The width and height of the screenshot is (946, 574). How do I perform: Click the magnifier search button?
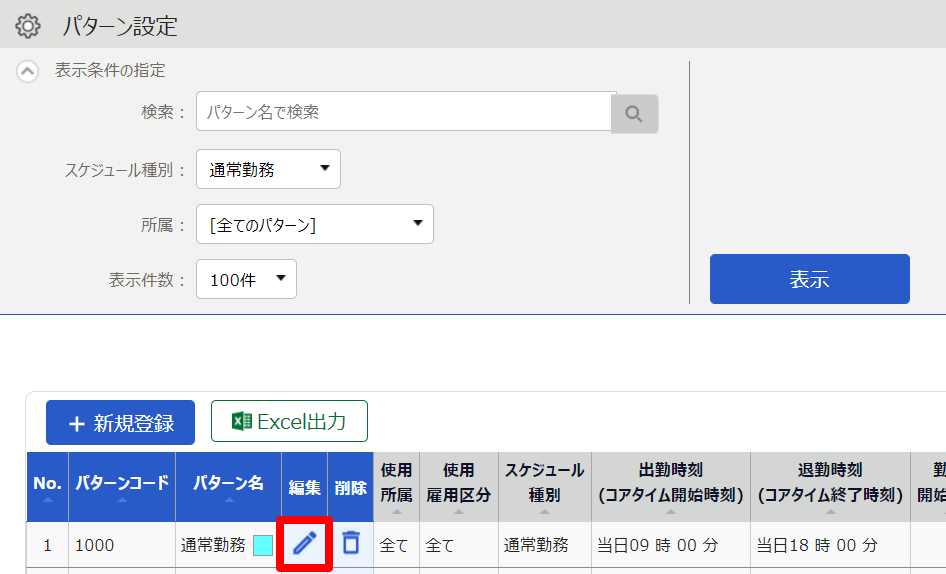click(x=634, y=113)
